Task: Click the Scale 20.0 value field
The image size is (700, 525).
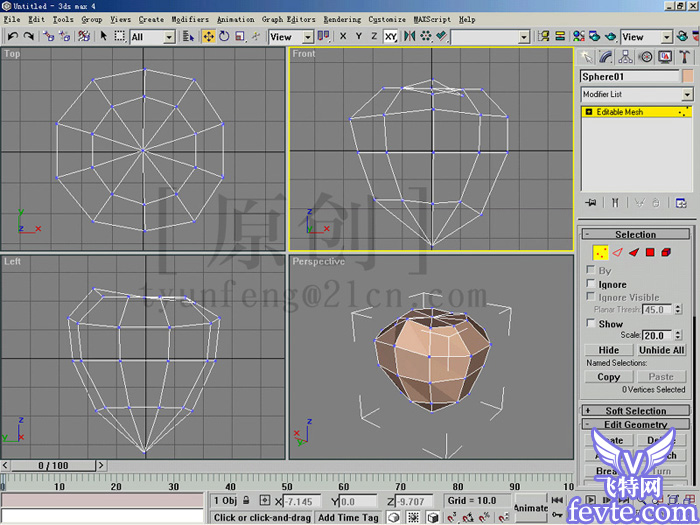Action: 658,335
